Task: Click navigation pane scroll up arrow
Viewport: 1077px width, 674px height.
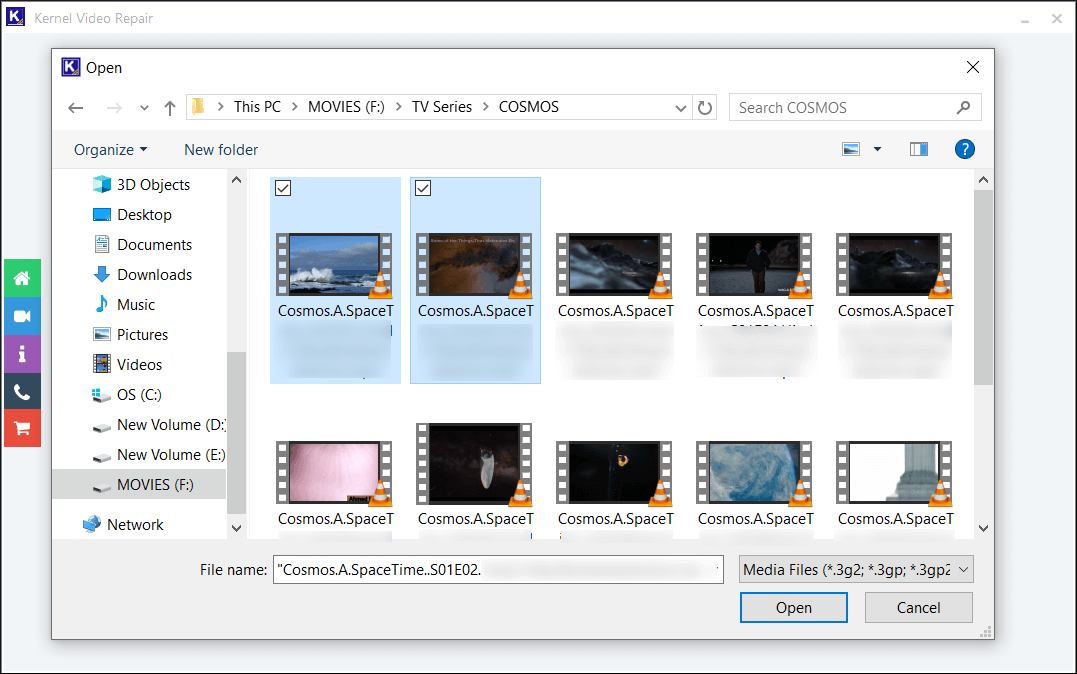Action: pyautogui.click(x=236, y=180)
